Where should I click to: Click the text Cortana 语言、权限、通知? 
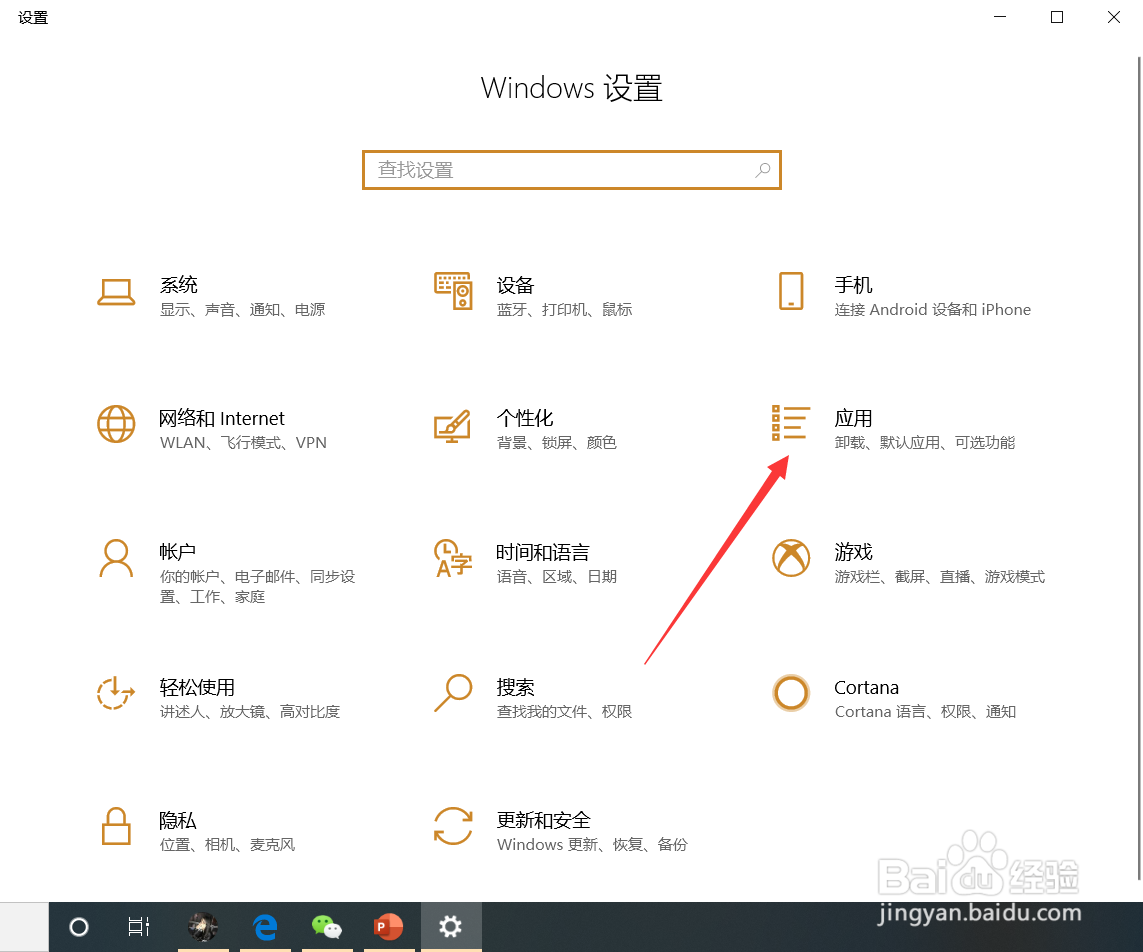(x=925, y=711)
